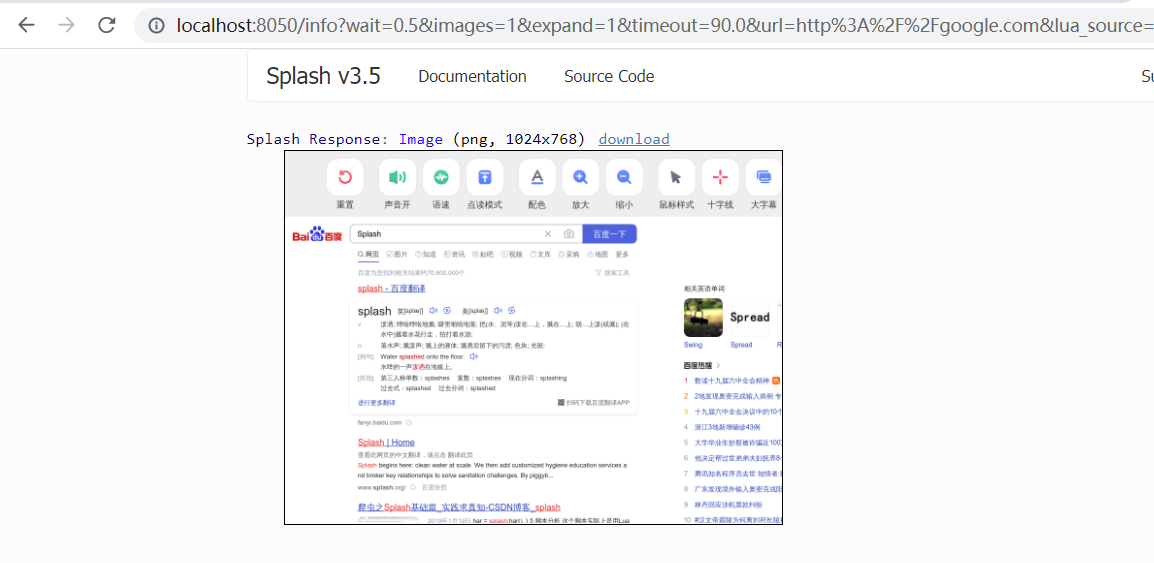
Task: Open the splash - 百度翻译 result link
Action: [392, 288]
